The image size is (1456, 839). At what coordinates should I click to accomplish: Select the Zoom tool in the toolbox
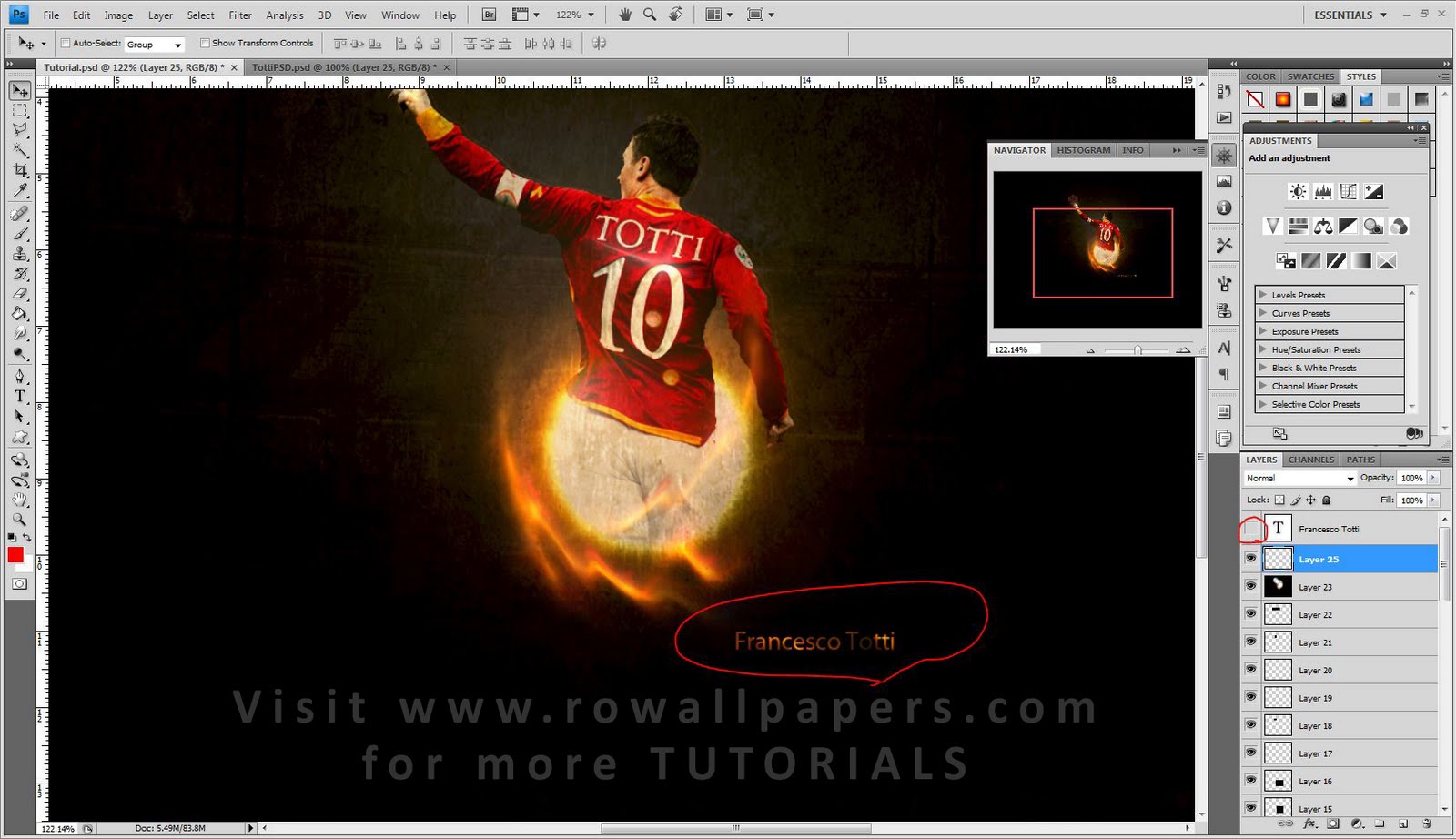point(20,520)
